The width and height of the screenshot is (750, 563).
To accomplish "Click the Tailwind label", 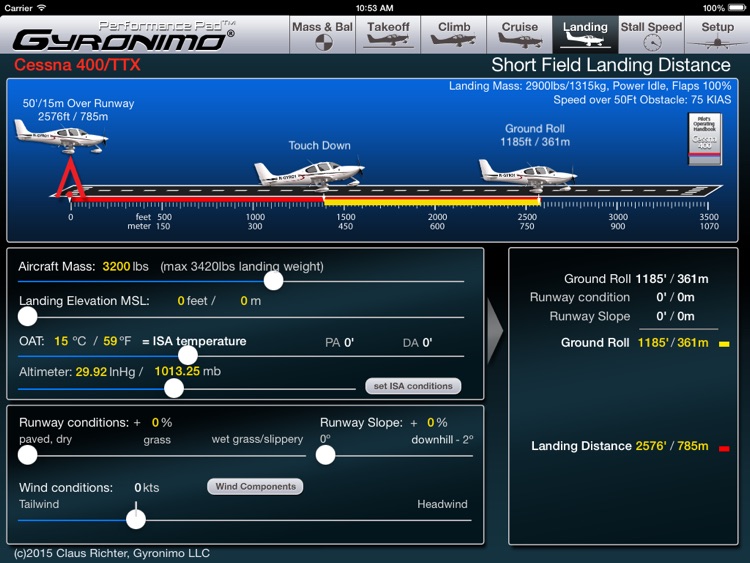I will click(x=39, y=504).
